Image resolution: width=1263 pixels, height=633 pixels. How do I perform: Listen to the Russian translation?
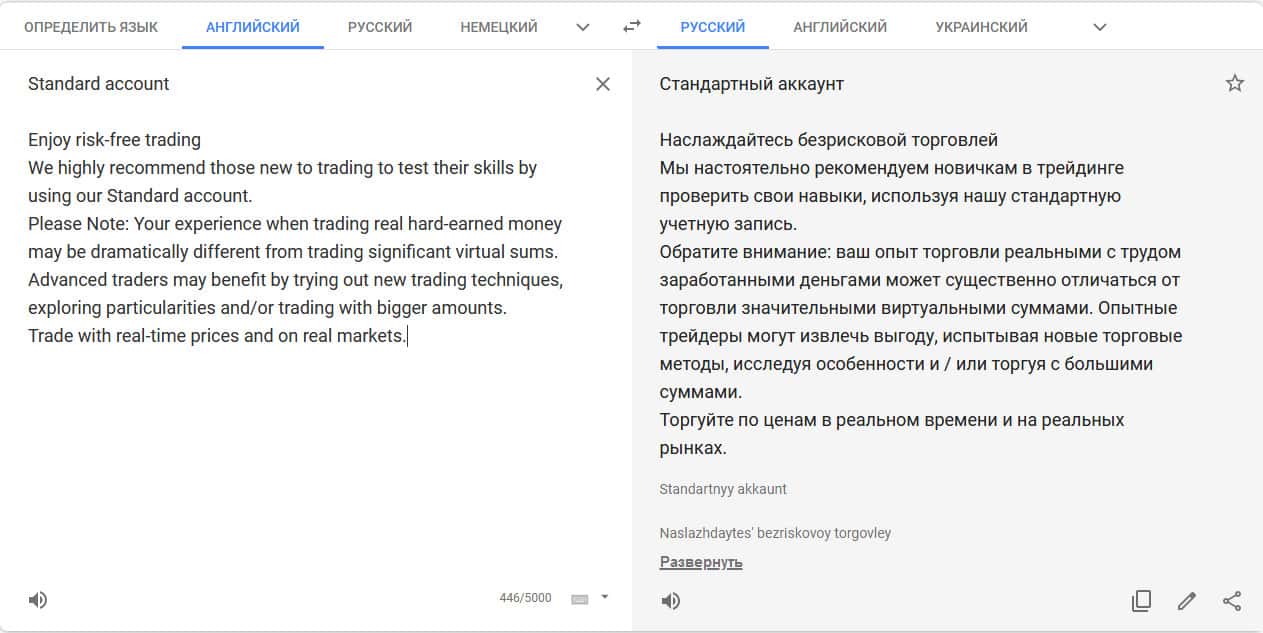[x=671, y=601]
